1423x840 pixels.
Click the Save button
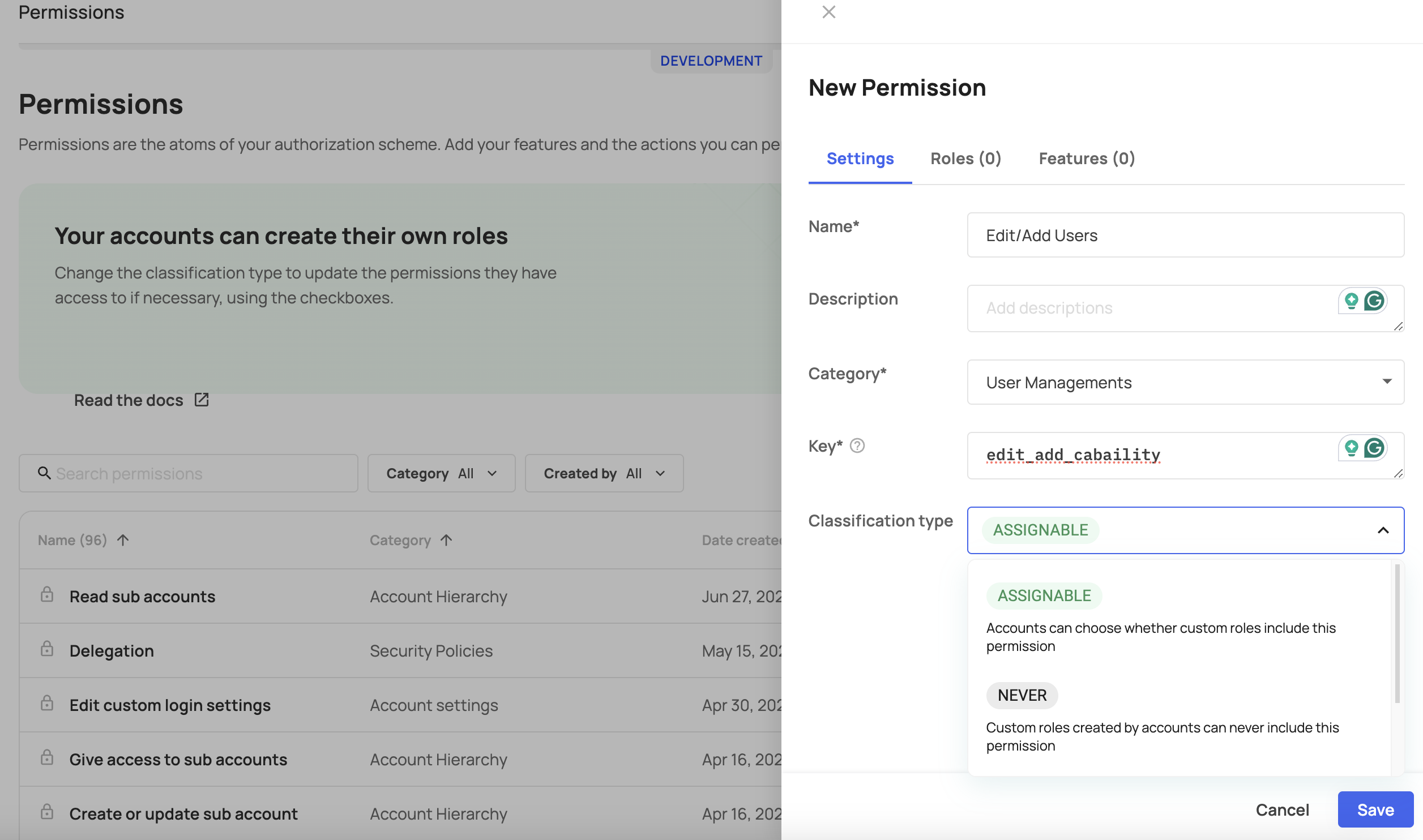tap(1375, 809)
